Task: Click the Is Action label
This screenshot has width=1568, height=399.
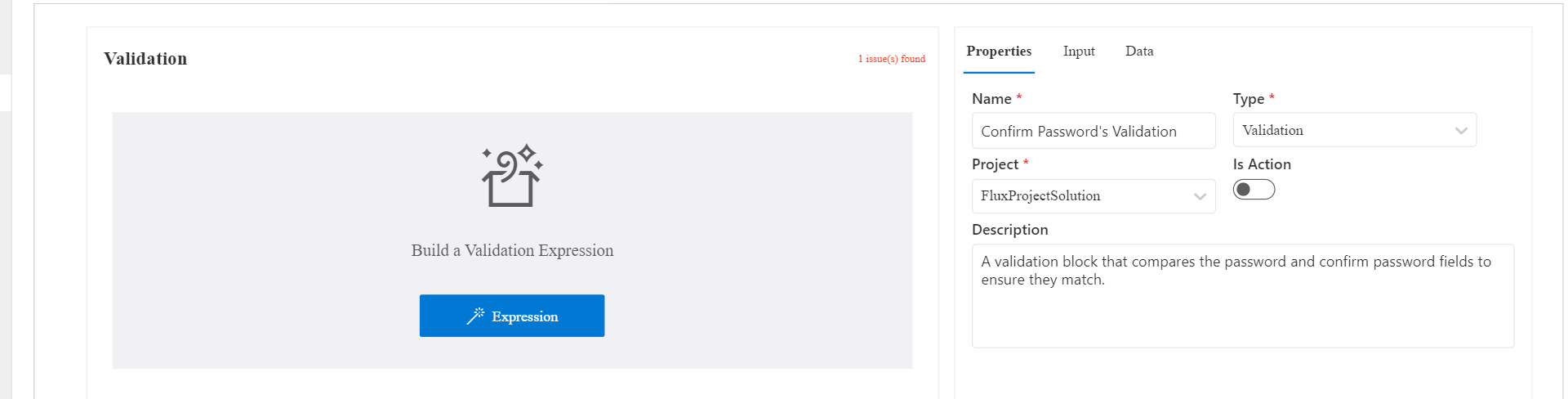Action: pyautogui.click(x=1262, y=164)
